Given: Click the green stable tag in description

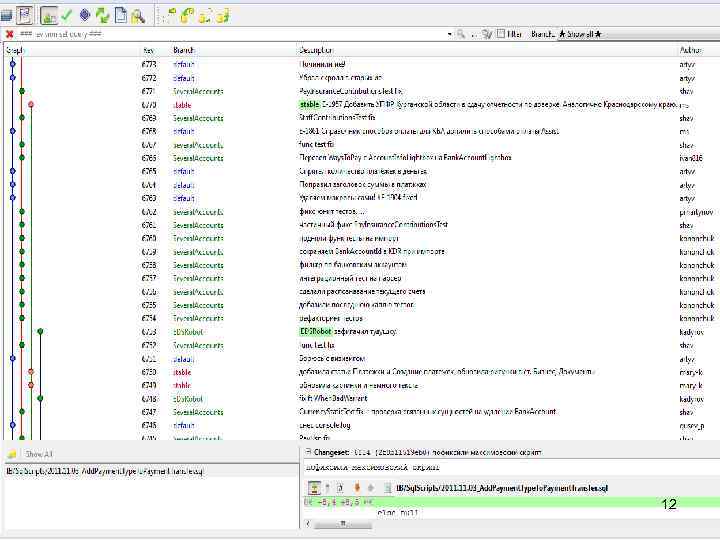Looking at the screenshot, I should click(309, 105).
